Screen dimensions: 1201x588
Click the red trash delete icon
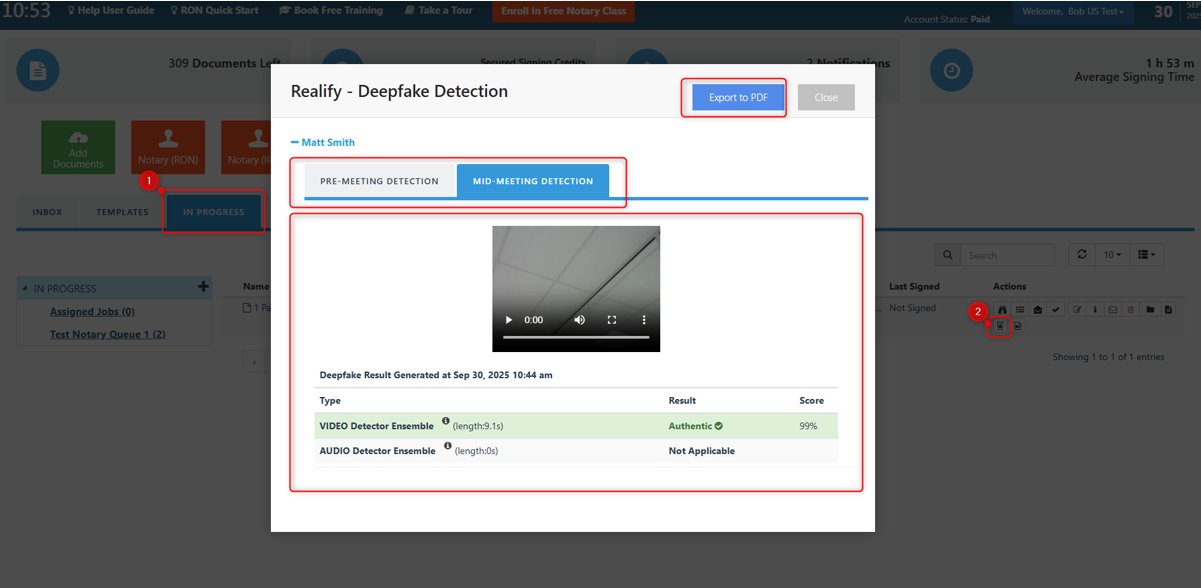pos(1131,310)
